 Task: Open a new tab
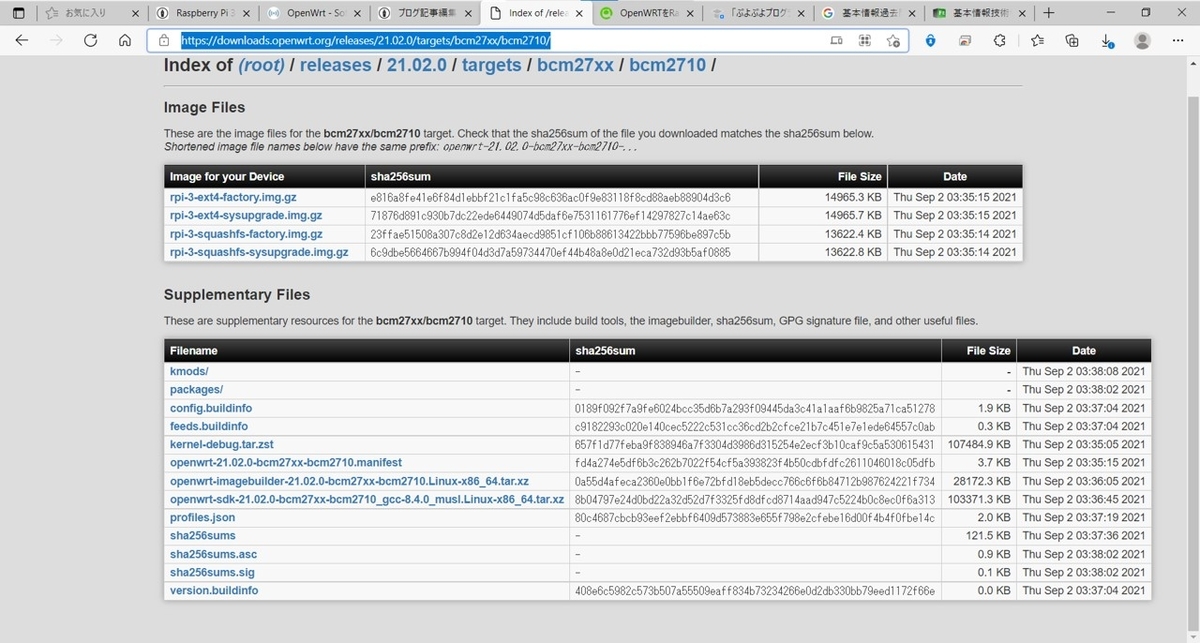pos(1048,13)
